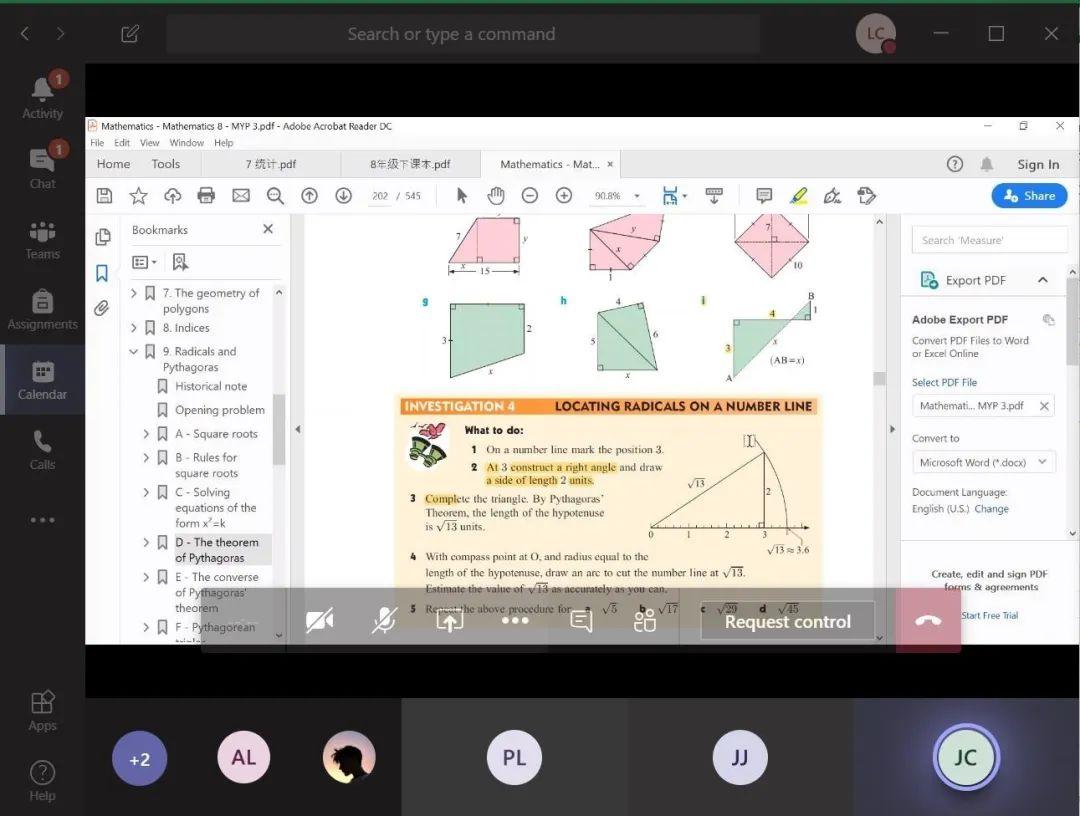Unmute microphone in meeting controls

click(384, 621)
